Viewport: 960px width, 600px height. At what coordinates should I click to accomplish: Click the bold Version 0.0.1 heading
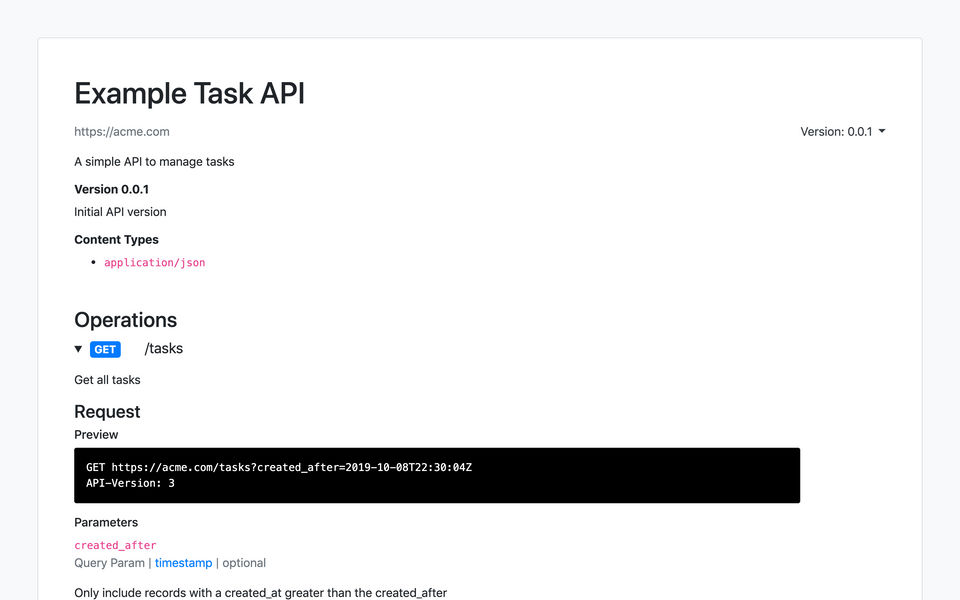pyautogui.click(x=112, y=189)
